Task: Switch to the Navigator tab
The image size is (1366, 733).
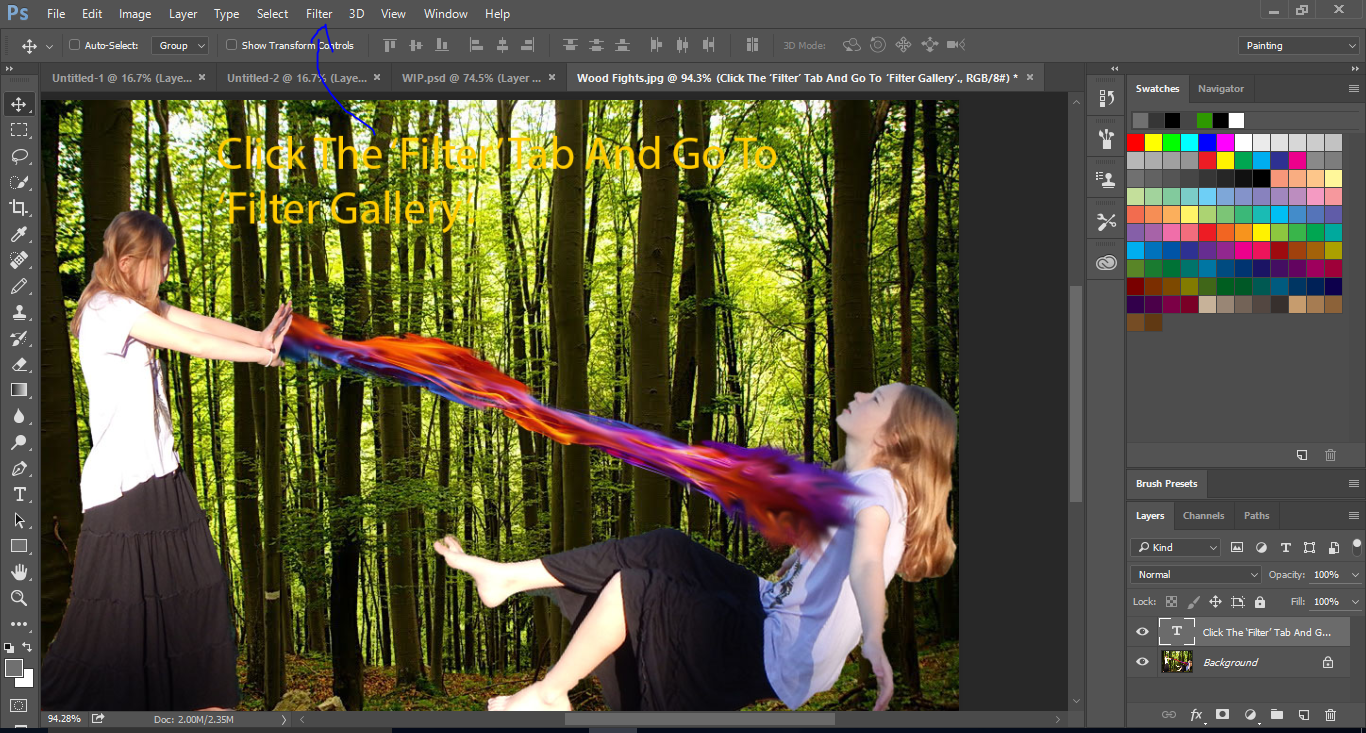Action: 1221,89
